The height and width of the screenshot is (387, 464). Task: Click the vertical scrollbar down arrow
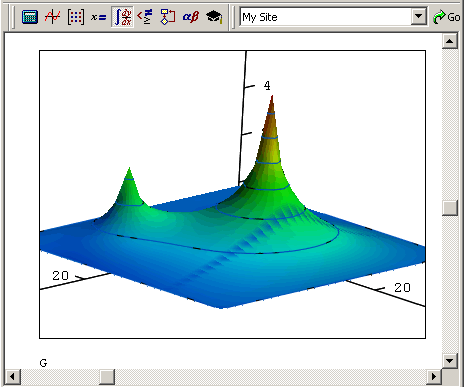(450, 360)
